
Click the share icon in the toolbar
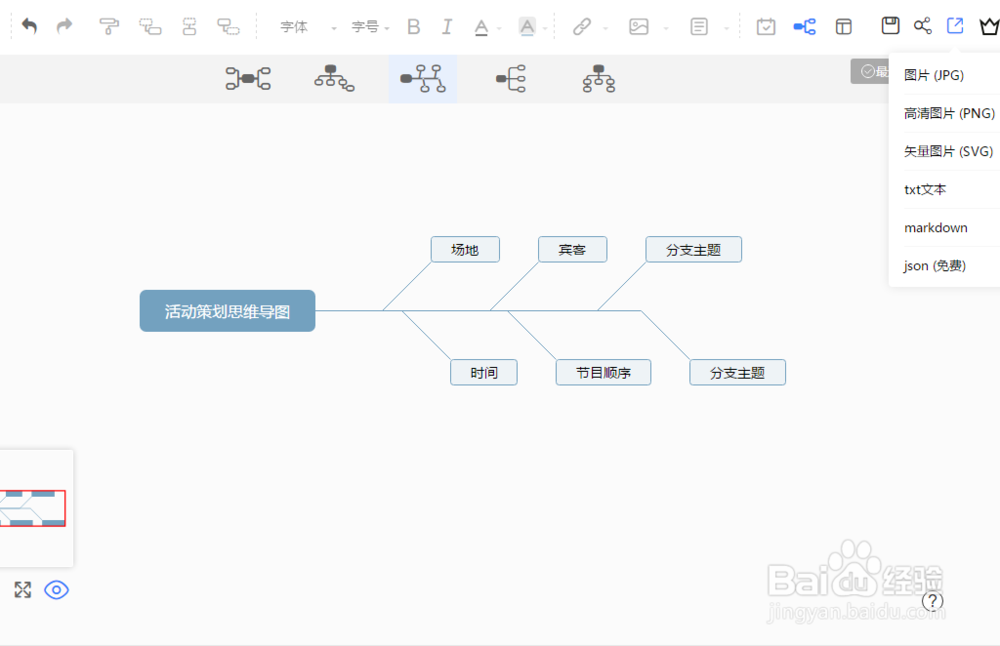coord(924,26)
